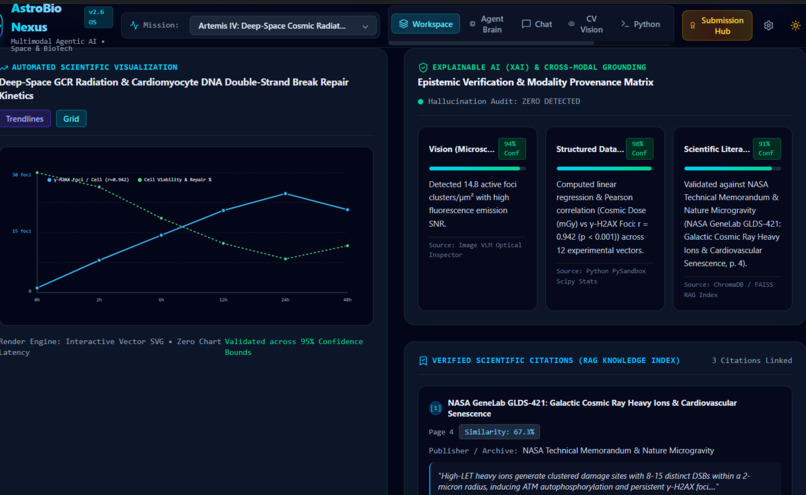Click the blue line's peak data point at 24h
The width and height of the screenshot is (806, 495).
286,194
